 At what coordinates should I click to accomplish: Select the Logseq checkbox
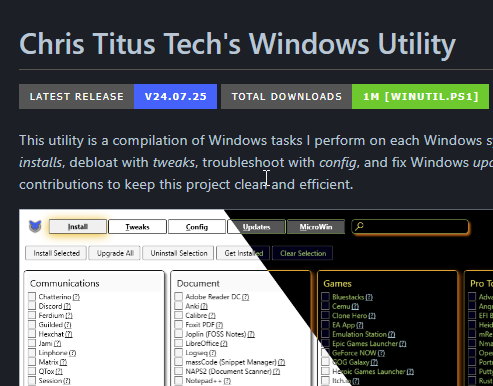[179, 352]
